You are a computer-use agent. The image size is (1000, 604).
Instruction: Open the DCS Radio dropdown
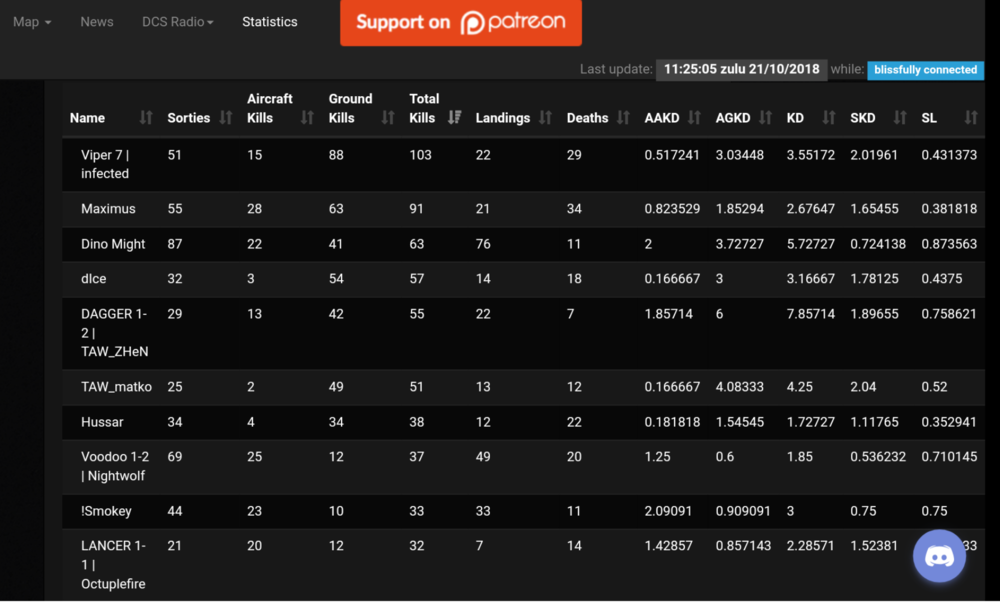pos(177,22)
